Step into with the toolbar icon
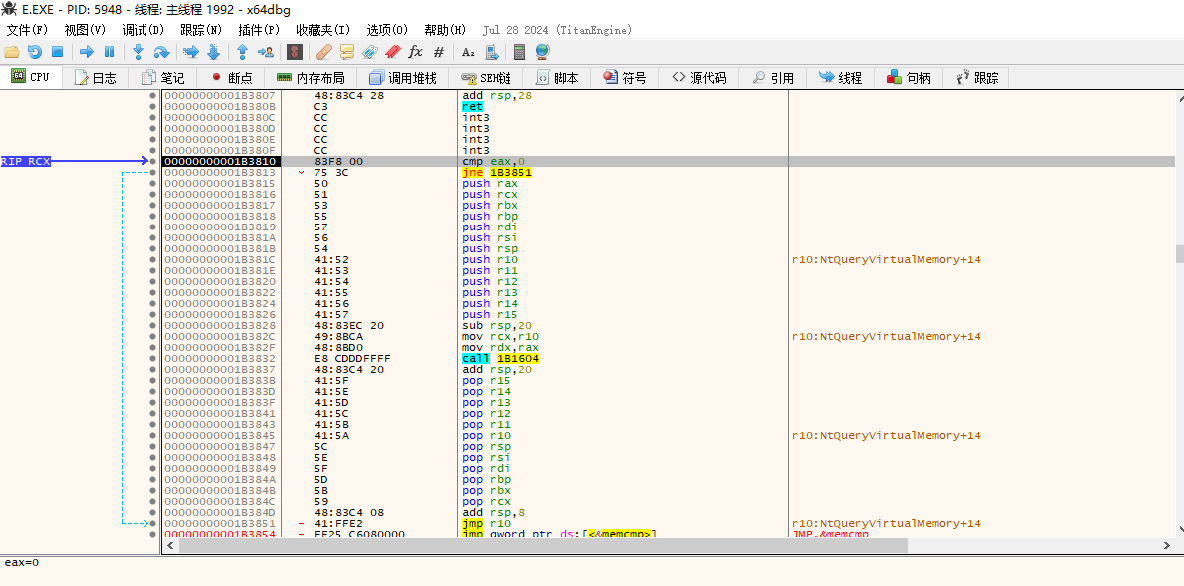This screenshot has height=586, width=1184. pyautogui.click(x=138, y=52)
